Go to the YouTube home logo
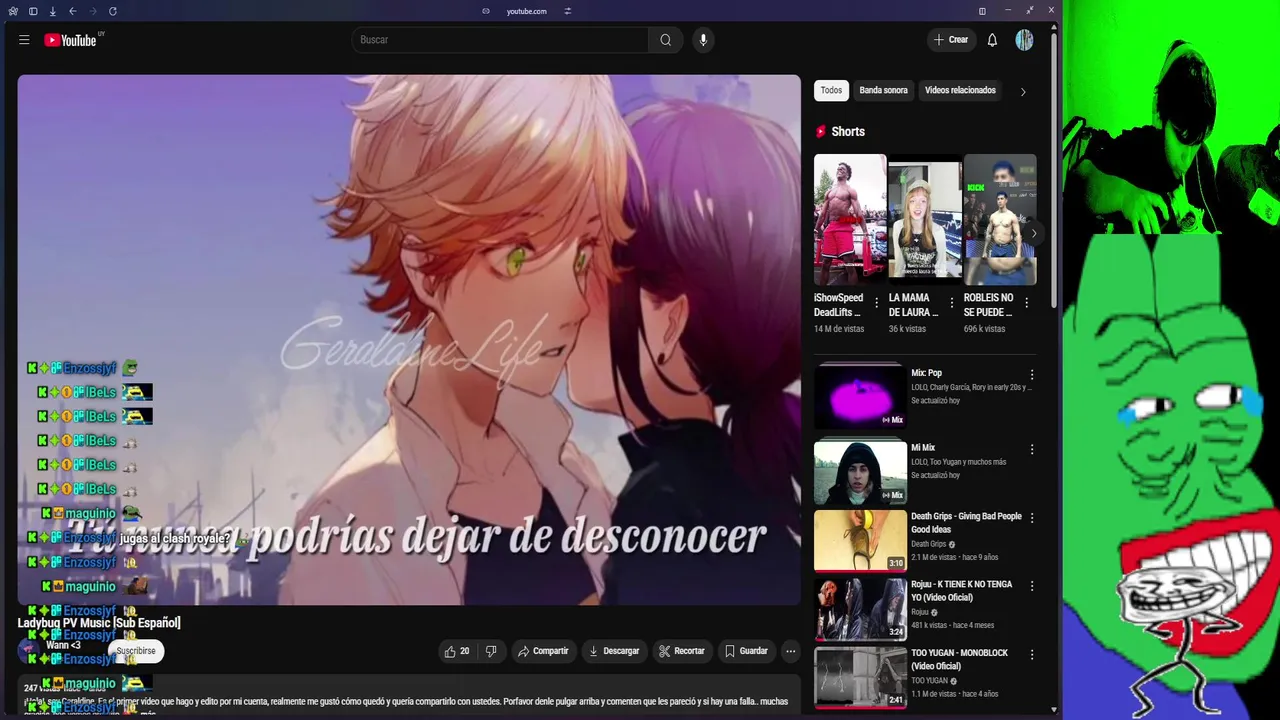This screenshot has width=1280, height=720. point(71,40)
